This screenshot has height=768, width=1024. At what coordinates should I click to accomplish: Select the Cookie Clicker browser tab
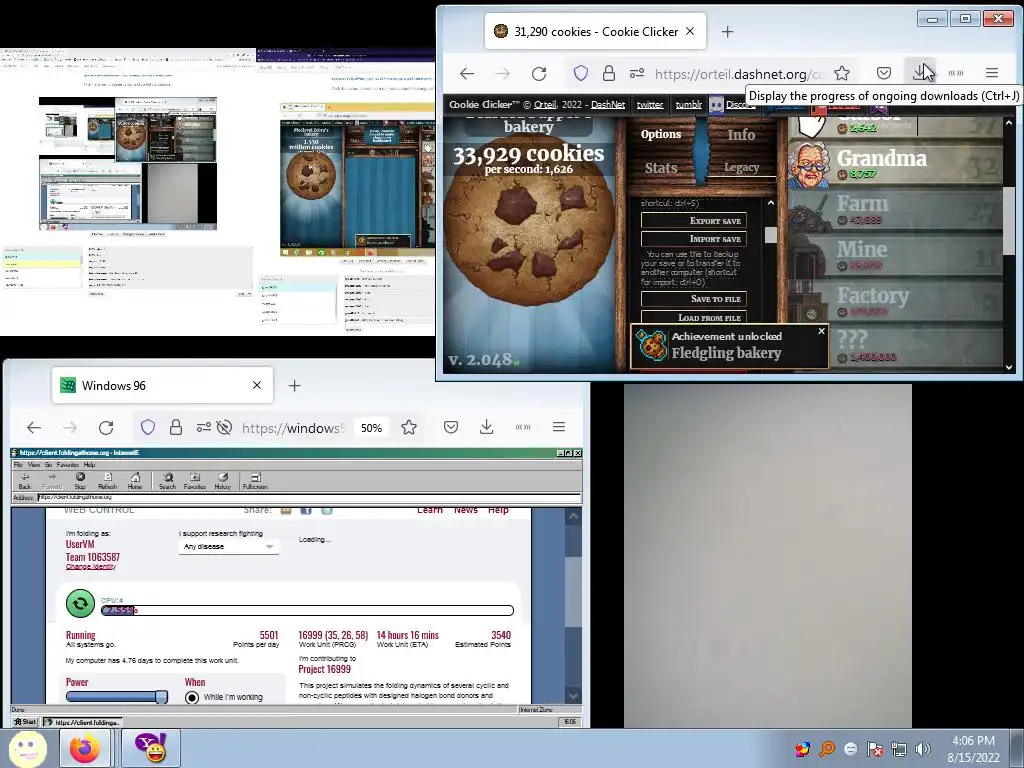pyautogui.click(x=595, y=31)
